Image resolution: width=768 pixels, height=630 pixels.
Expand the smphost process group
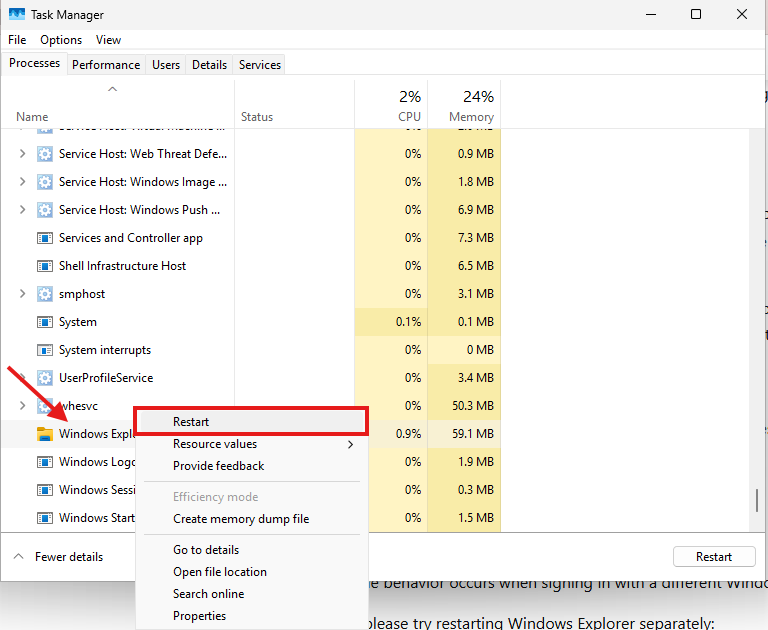[22, 294]
